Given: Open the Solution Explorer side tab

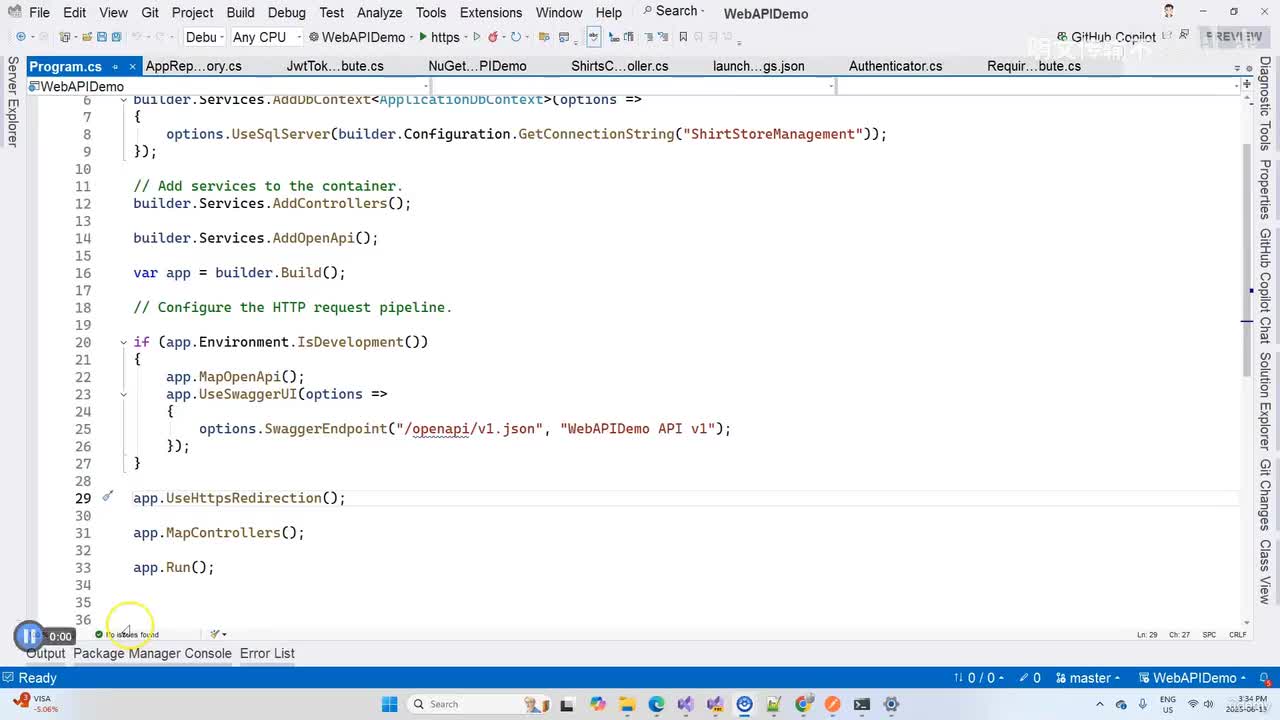Looking at the screenshot, I should (1265, 401).
